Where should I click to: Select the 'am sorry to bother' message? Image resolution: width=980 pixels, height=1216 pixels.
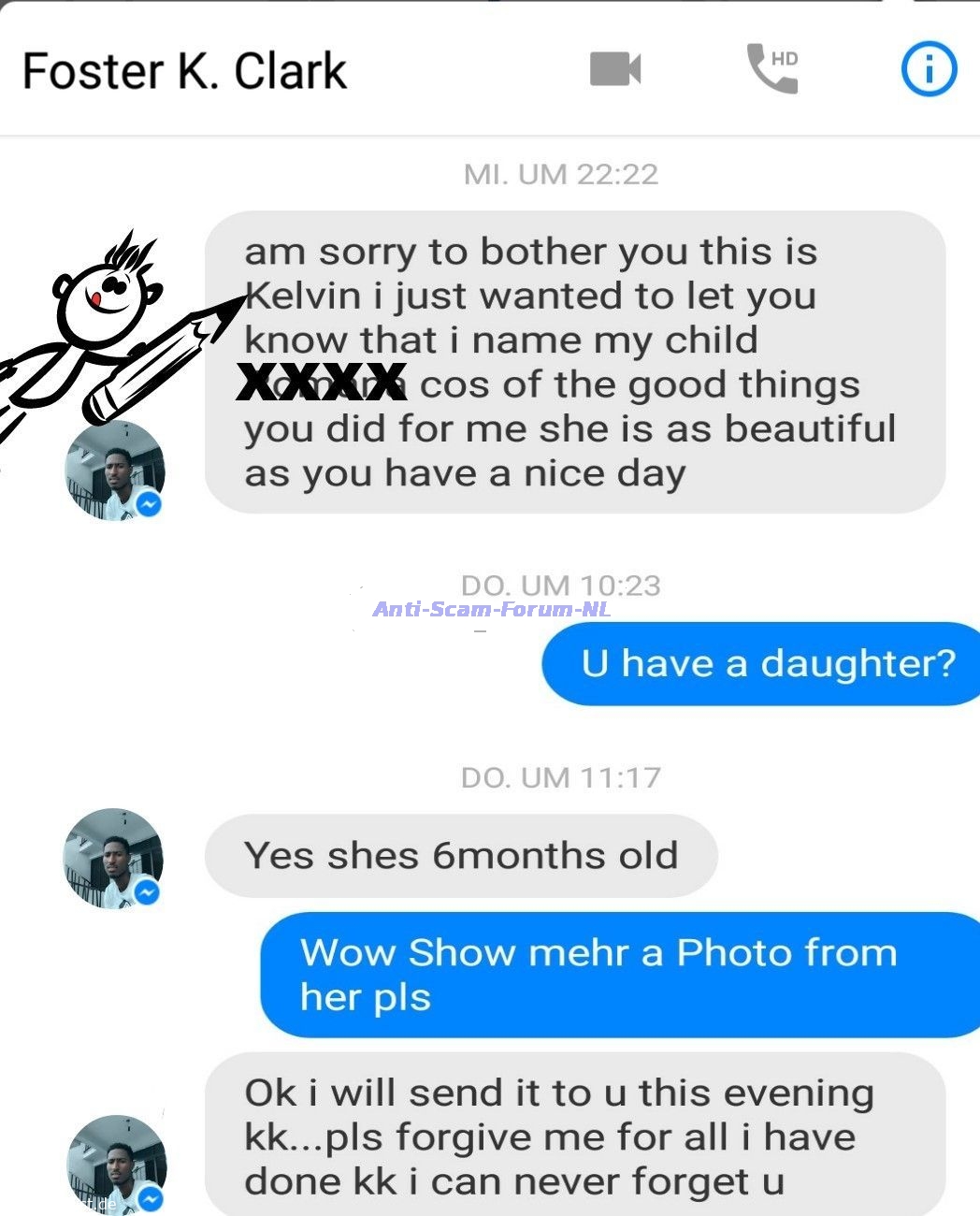pyautogui.click(x=575, y=362)
